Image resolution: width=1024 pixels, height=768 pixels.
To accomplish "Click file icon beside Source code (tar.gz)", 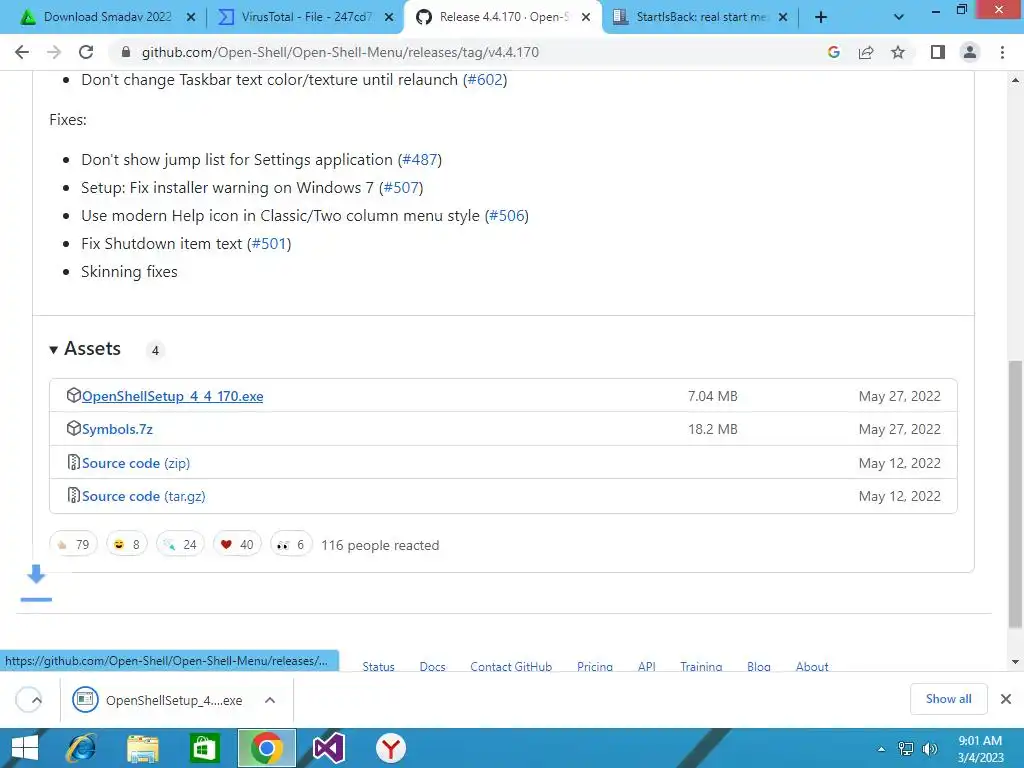I will tap(74, 495).
